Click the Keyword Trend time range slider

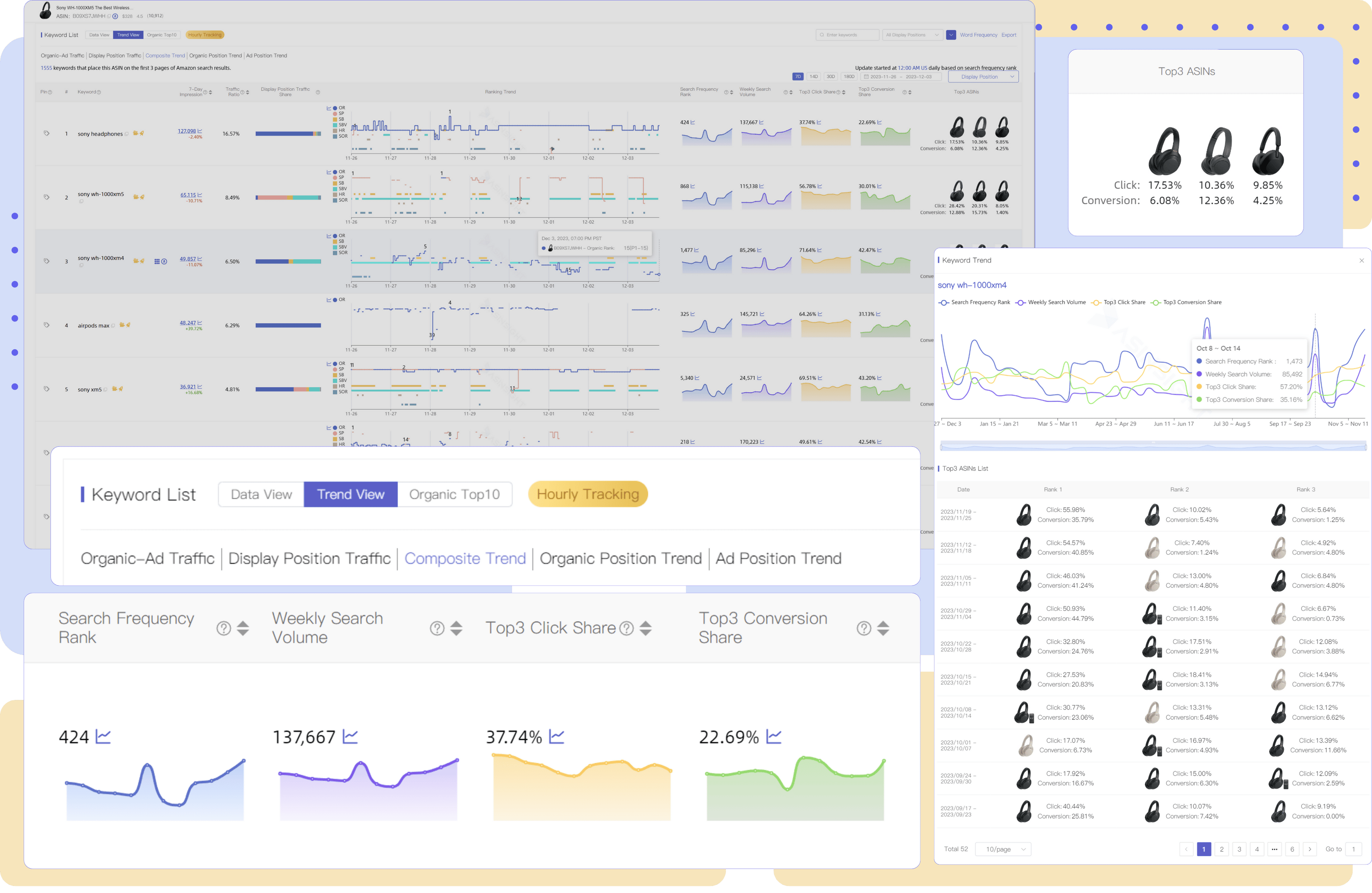click(x=1153, y=446)
